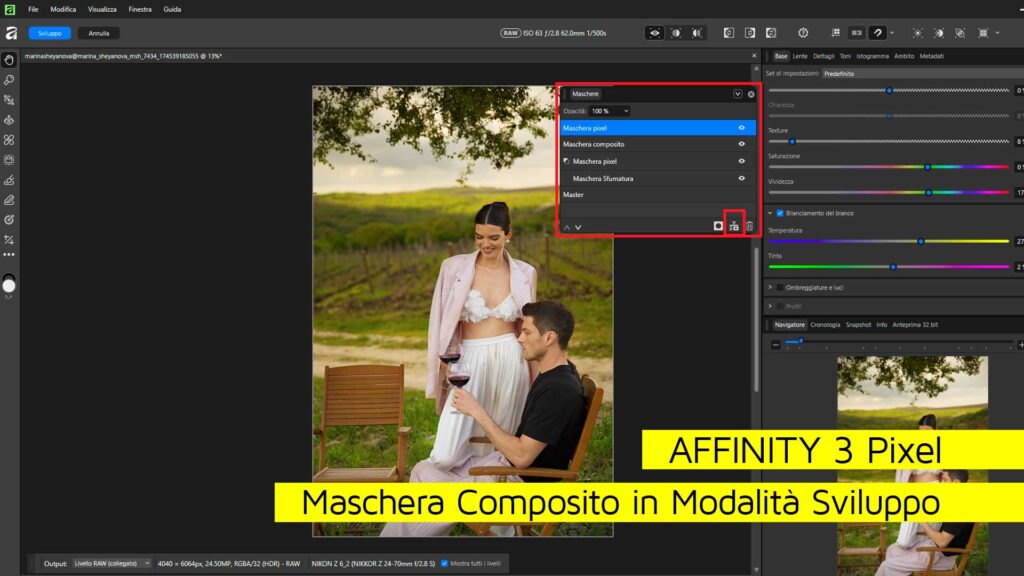Delete the selected mask with the trash icon
The image size is (1024, 576).
coord(750,226)
